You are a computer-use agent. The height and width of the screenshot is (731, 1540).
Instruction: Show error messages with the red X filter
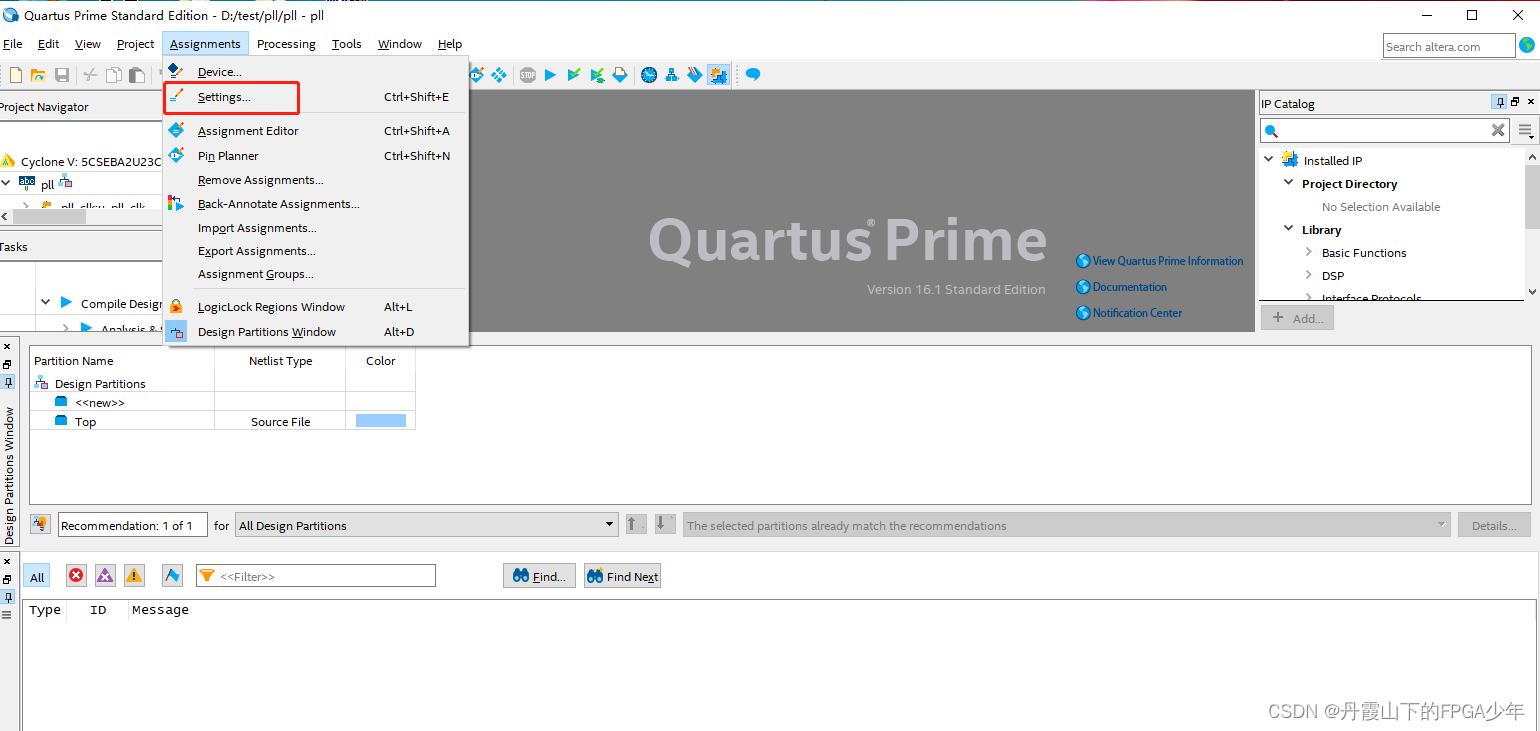77,575
